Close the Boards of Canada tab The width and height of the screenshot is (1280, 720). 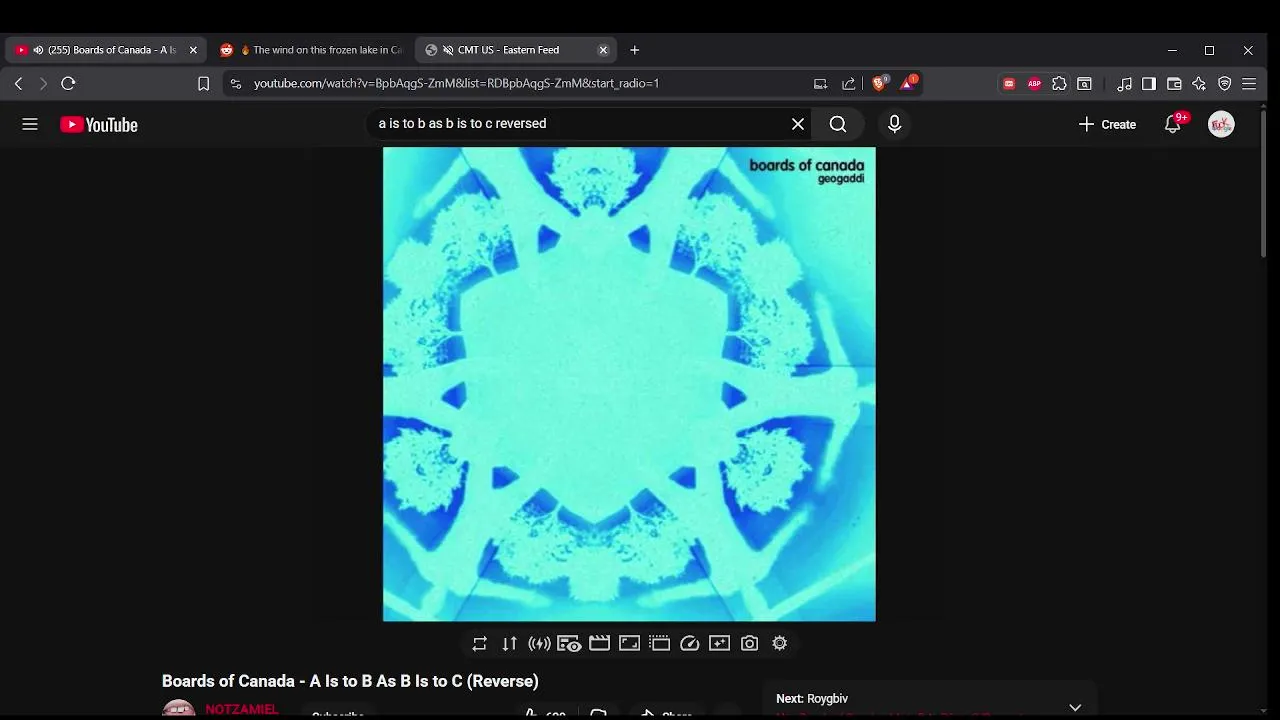tap(193, 50)
